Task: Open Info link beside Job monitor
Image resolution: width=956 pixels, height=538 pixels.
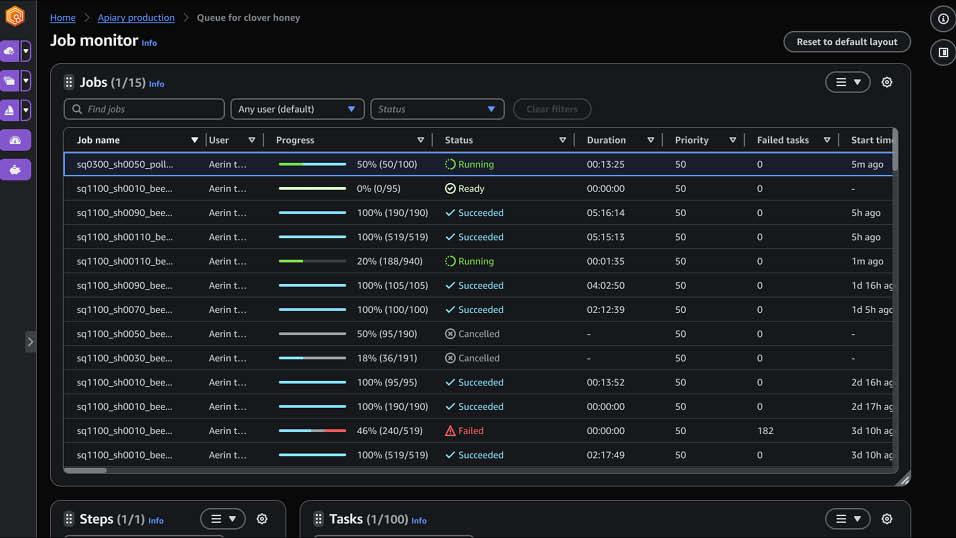Action: point(149,43)
